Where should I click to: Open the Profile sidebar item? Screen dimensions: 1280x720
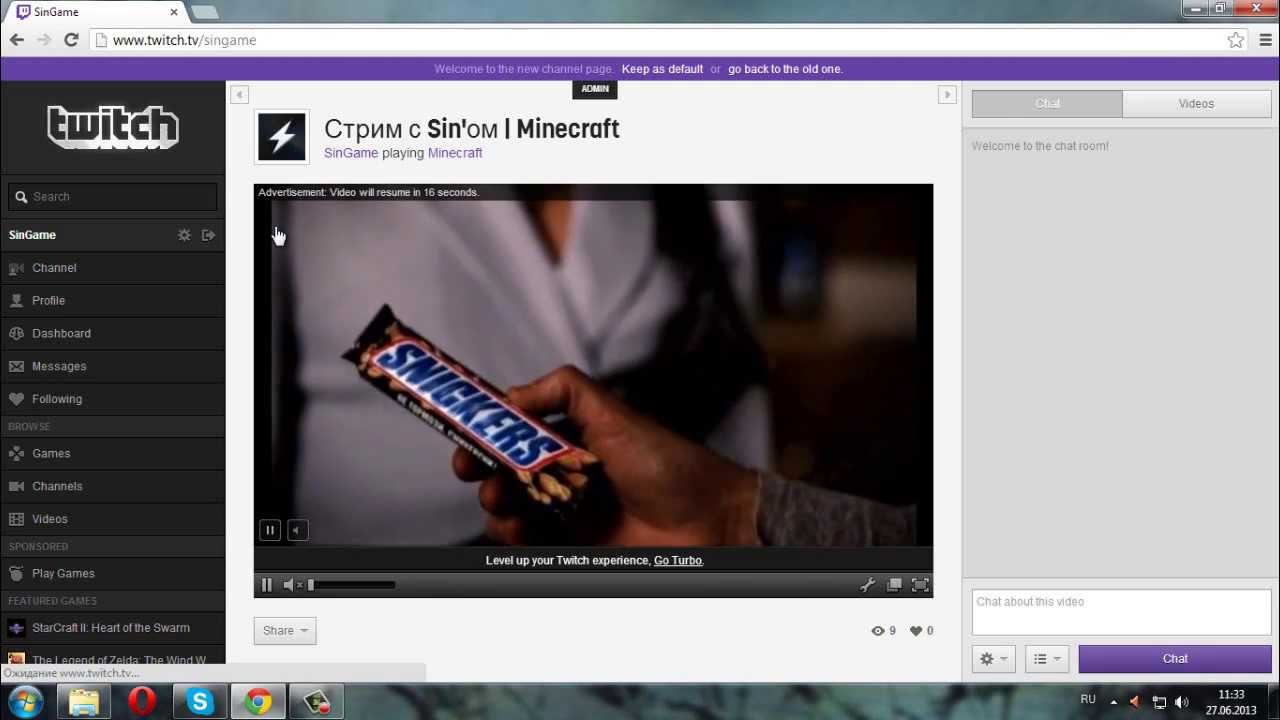pyautogui.click(x=112, y=300)
